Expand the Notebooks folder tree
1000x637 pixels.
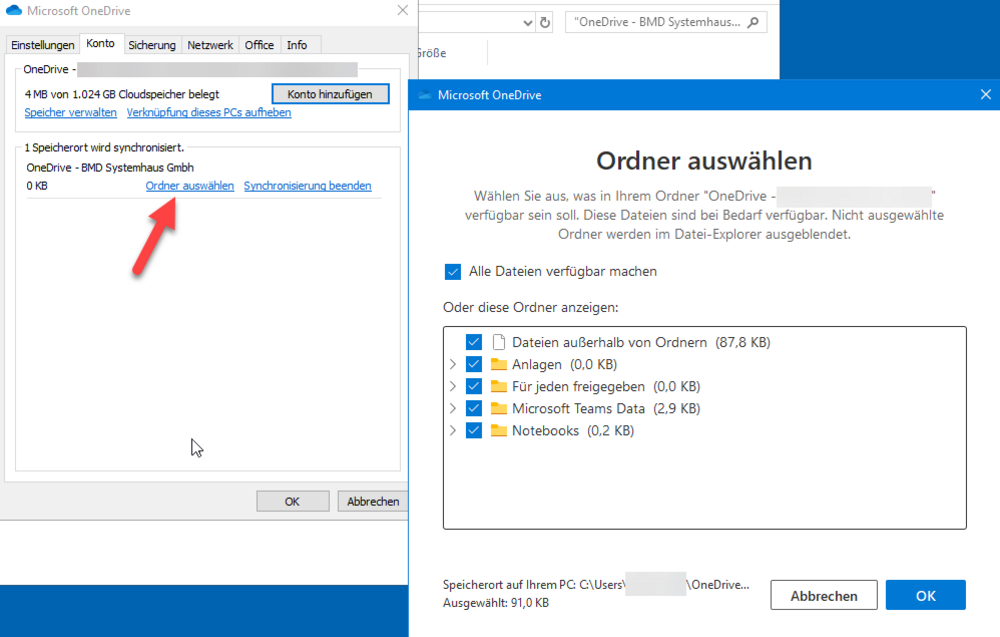(453, 430)
